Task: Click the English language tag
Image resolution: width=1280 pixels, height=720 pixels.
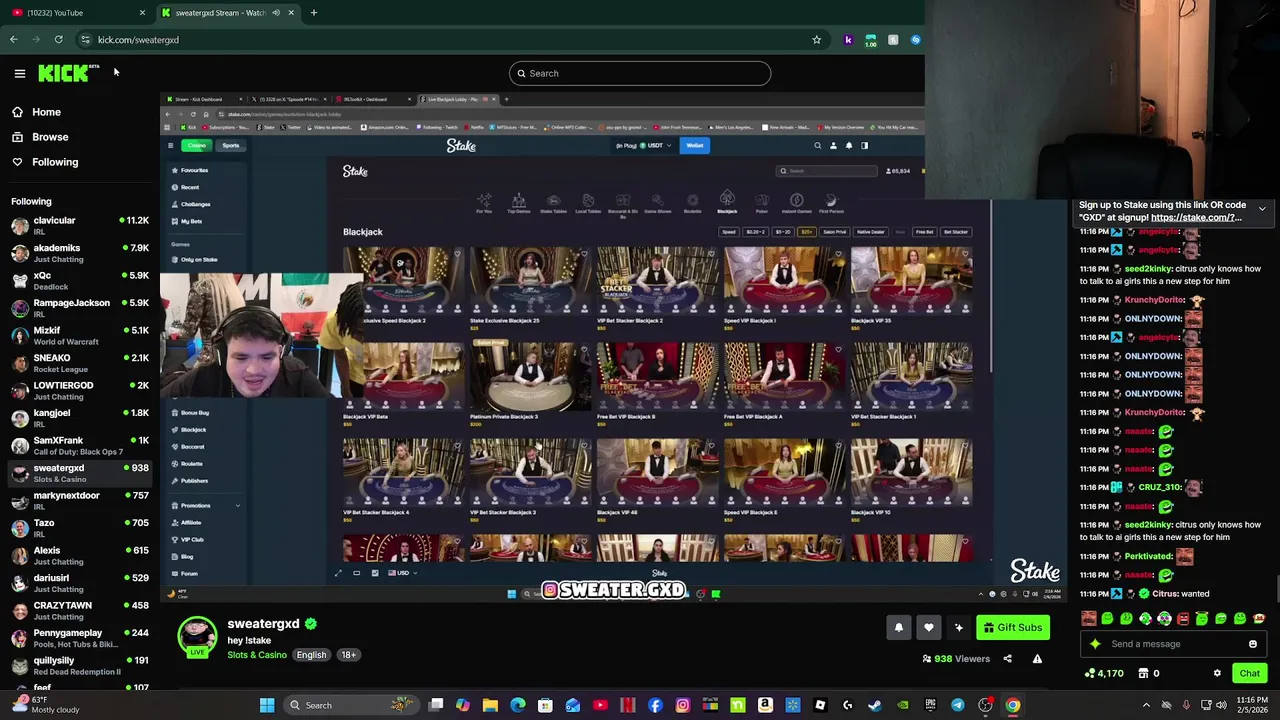Action: click(311, 655)
